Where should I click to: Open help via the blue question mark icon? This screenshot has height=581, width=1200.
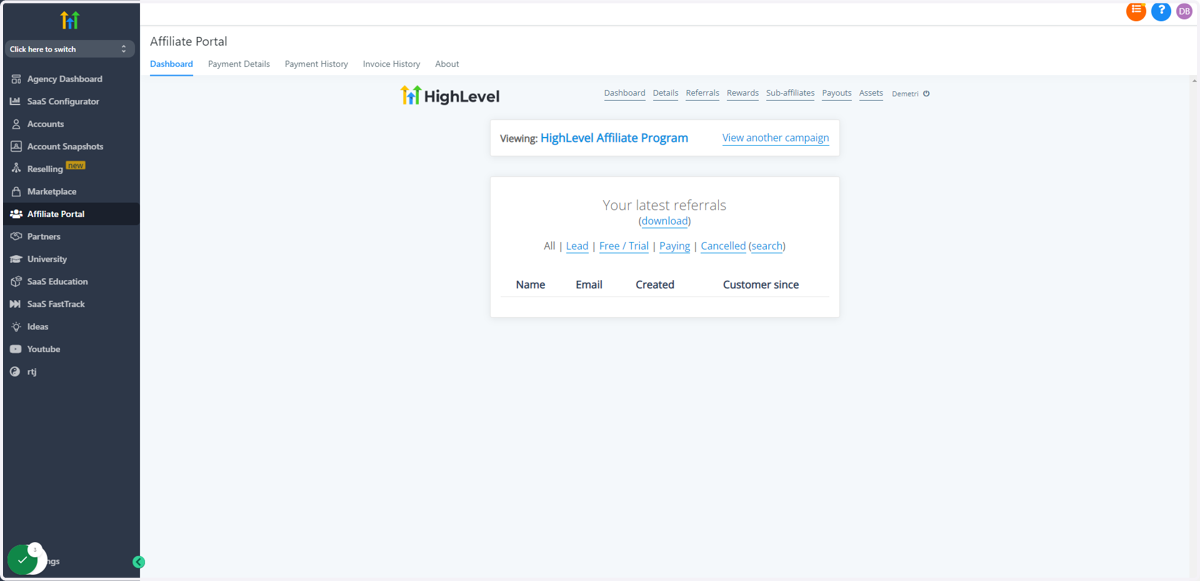(1161, 11)
